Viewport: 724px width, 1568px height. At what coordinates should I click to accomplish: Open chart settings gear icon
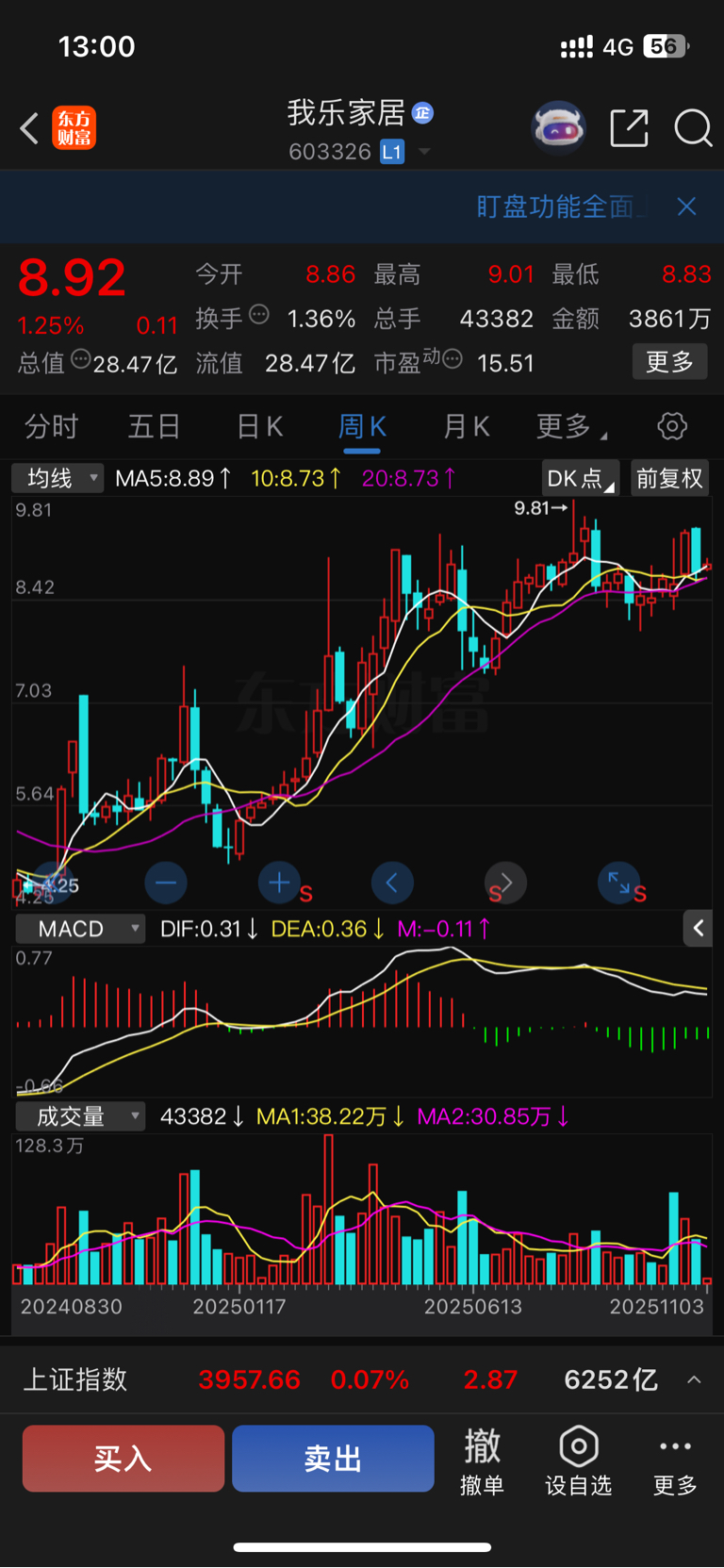coord(672,426)
